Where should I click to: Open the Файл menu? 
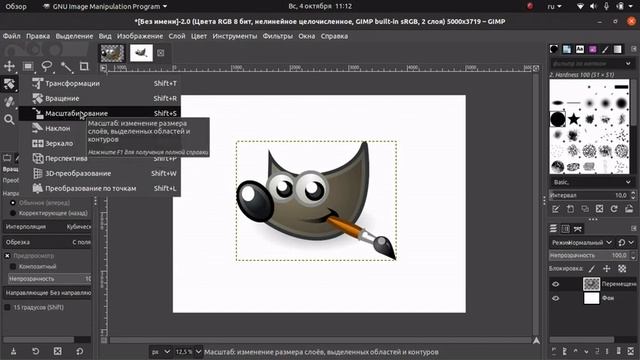(11, 36)
